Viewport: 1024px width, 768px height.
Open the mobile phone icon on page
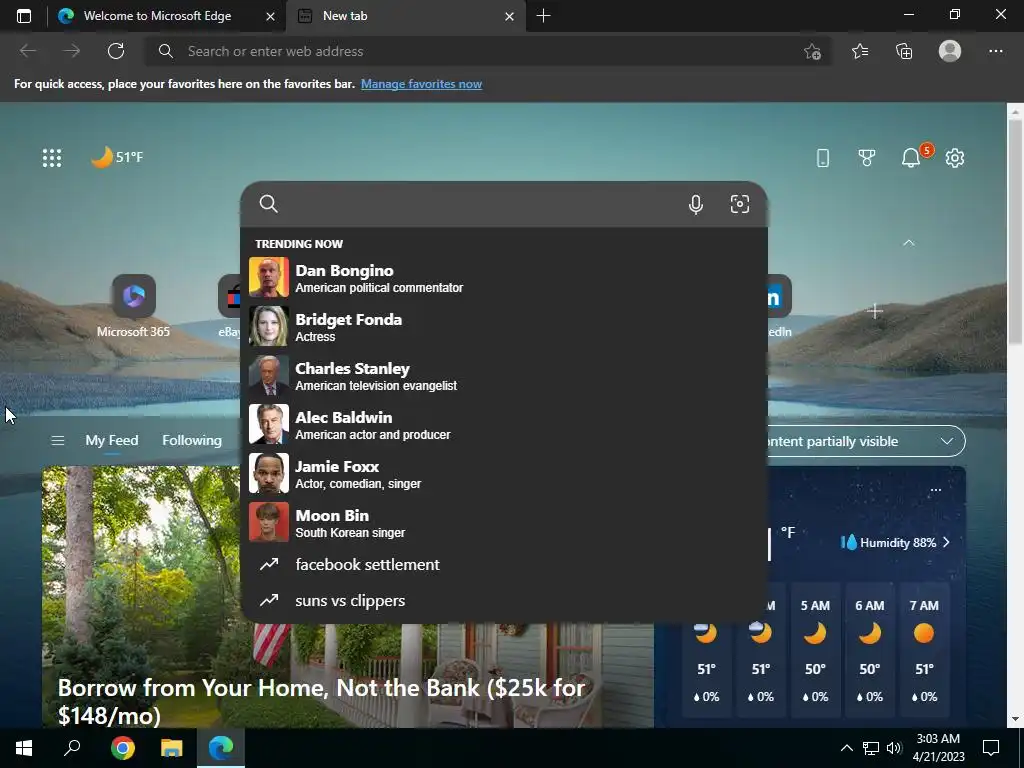(823, 157)
